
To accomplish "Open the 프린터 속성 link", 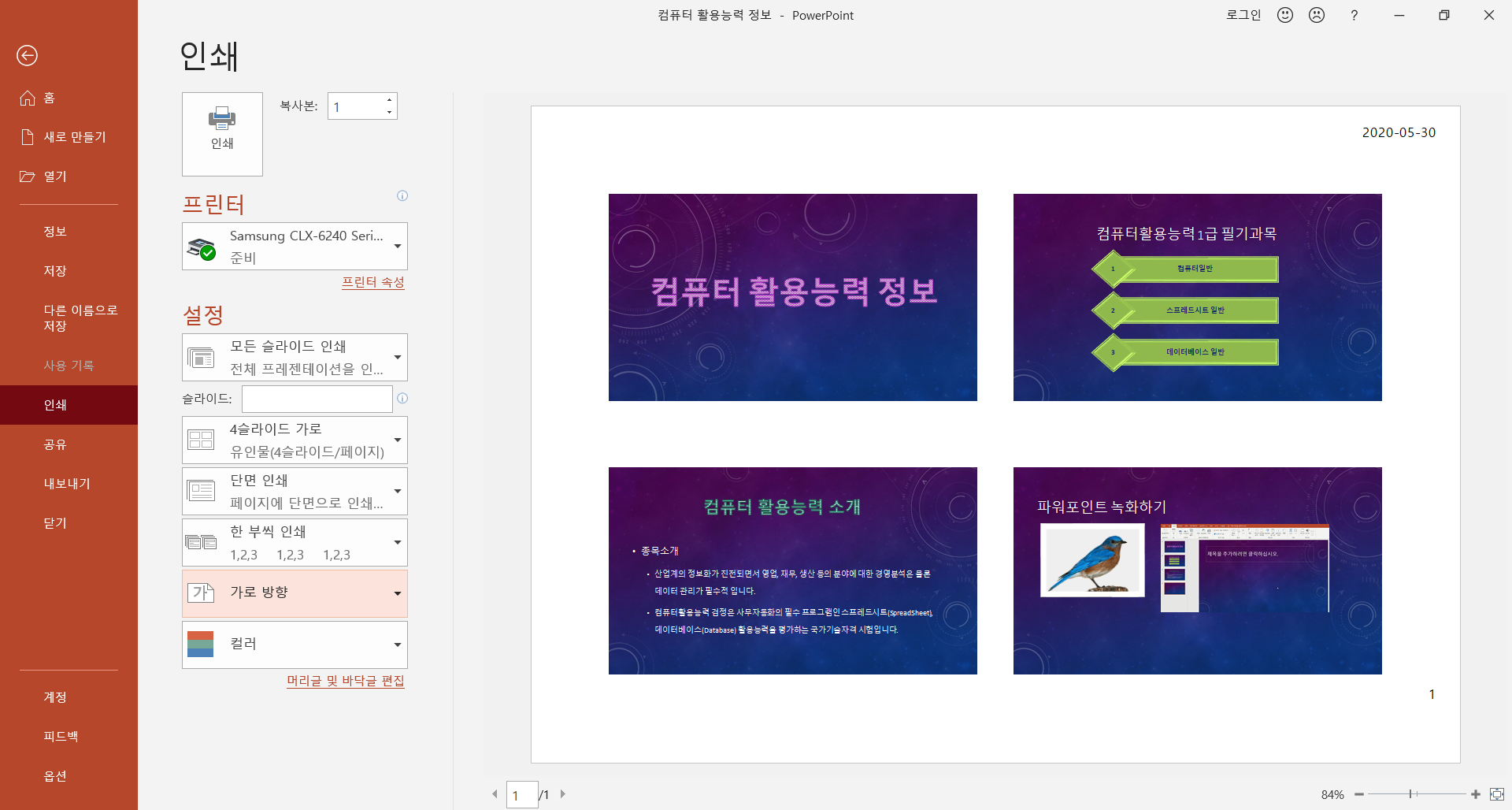I will (372, 282).
